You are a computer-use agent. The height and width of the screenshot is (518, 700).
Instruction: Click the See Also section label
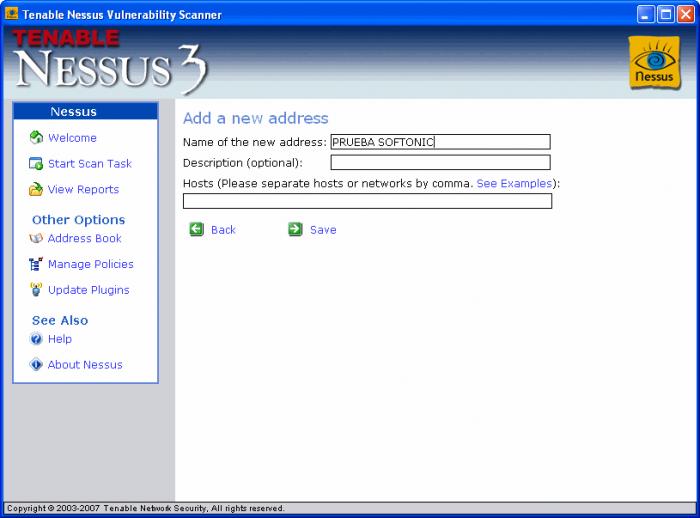click(60, 320)
